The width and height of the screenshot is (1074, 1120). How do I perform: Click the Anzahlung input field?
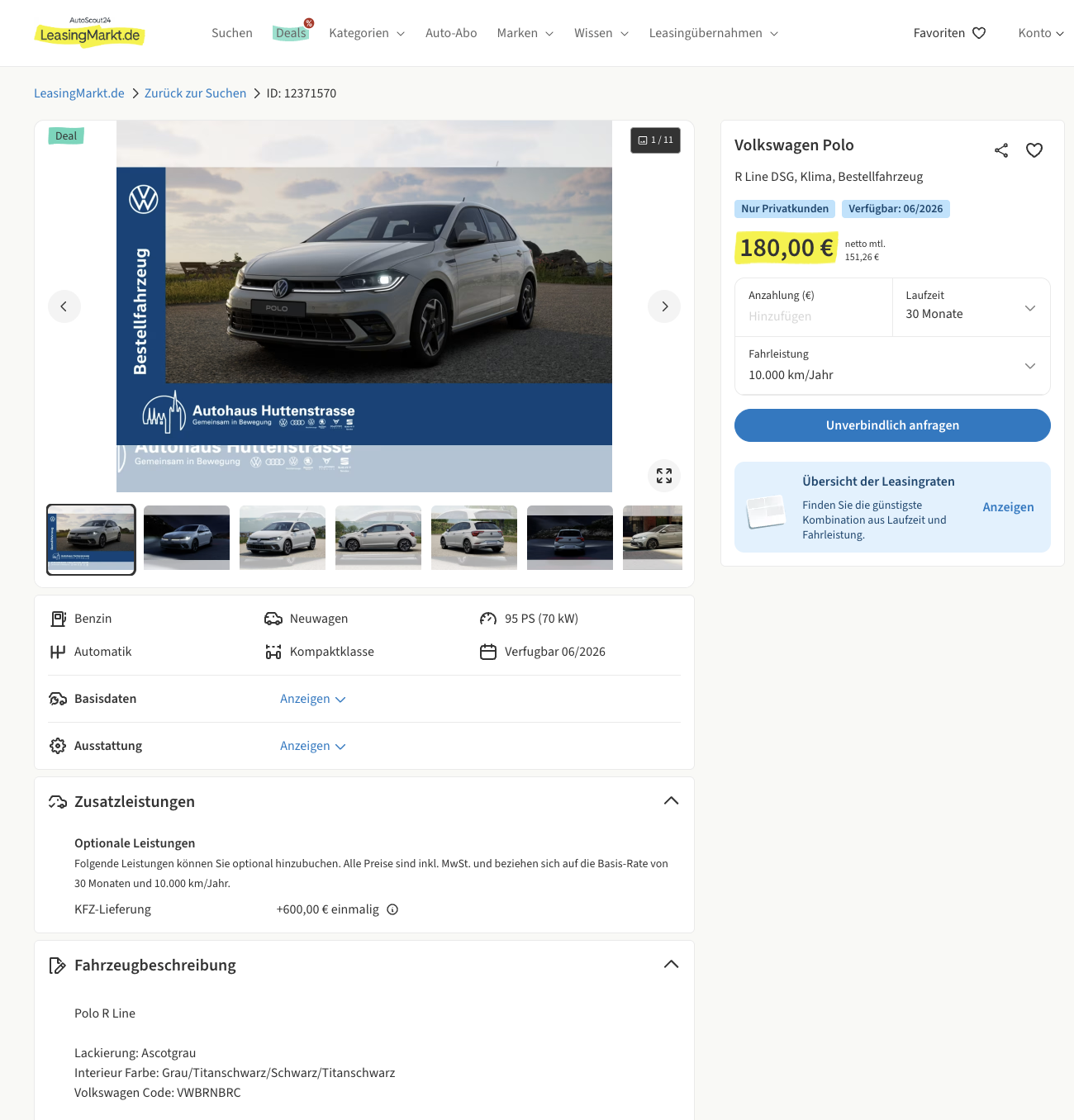point(813,316)
